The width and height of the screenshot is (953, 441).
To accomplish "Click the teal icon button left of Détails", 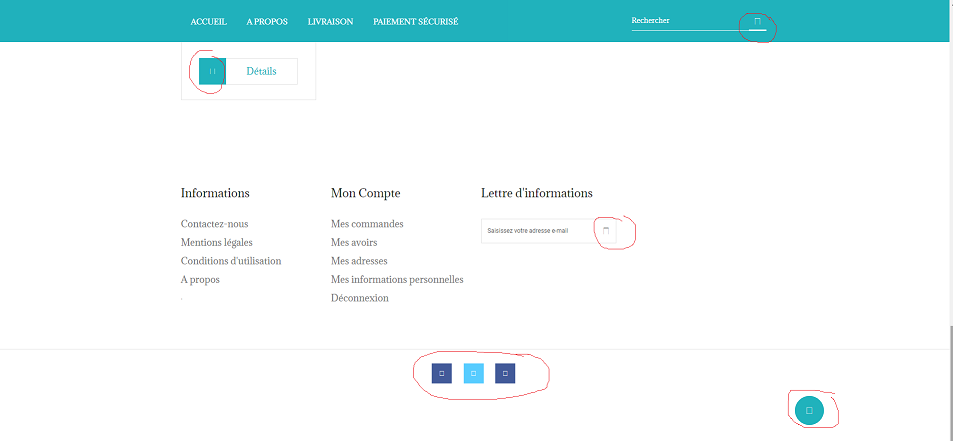I will pos(212,71).
